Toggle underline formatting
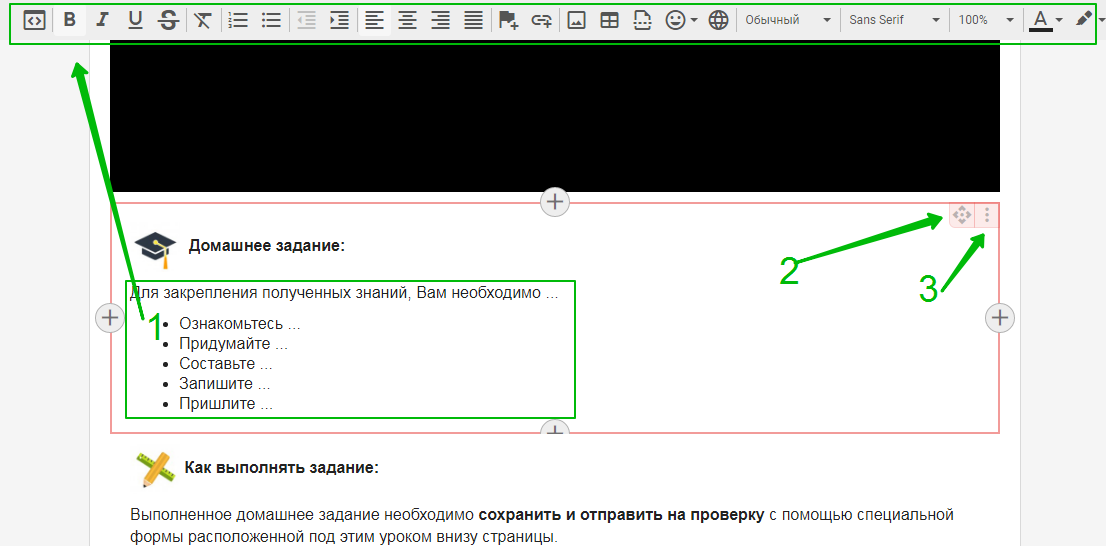This screenshot has height=546, width=1106. coord(135,20)
